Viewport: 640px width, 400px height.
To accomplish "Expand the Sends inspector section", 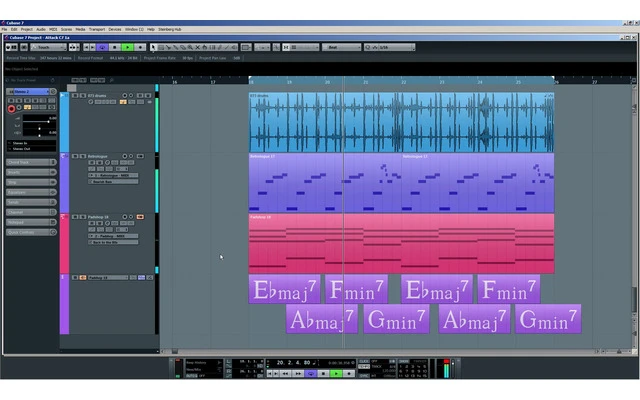I will [31, 202].
